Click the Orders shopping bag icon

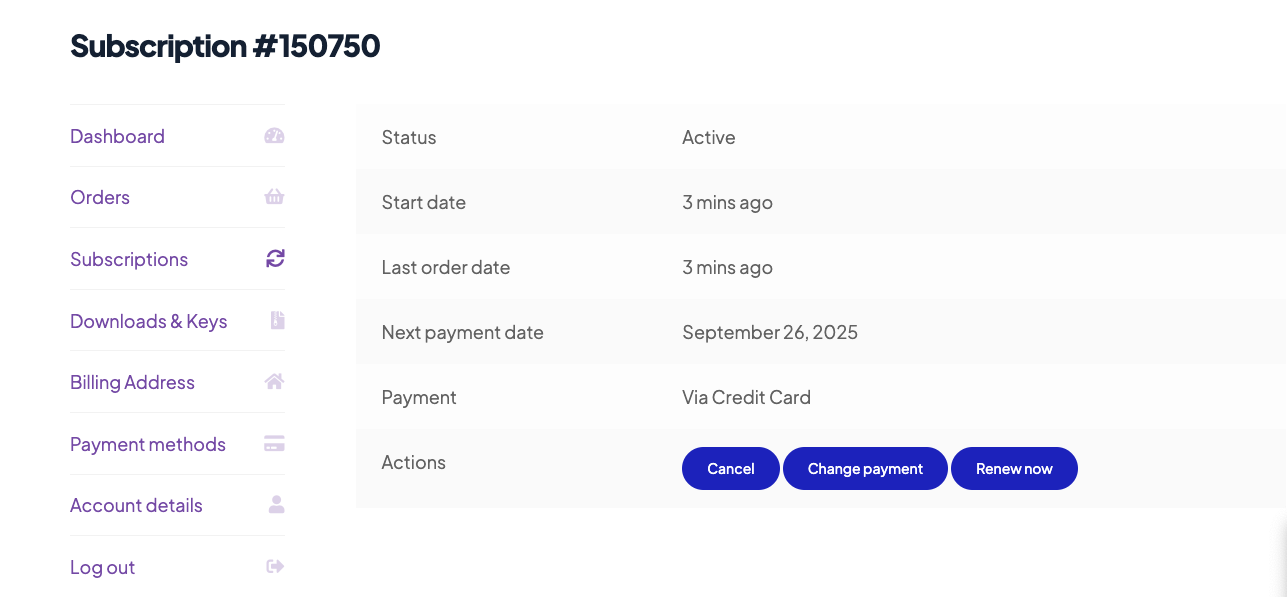pyautogui.click(x=274, y=196)
